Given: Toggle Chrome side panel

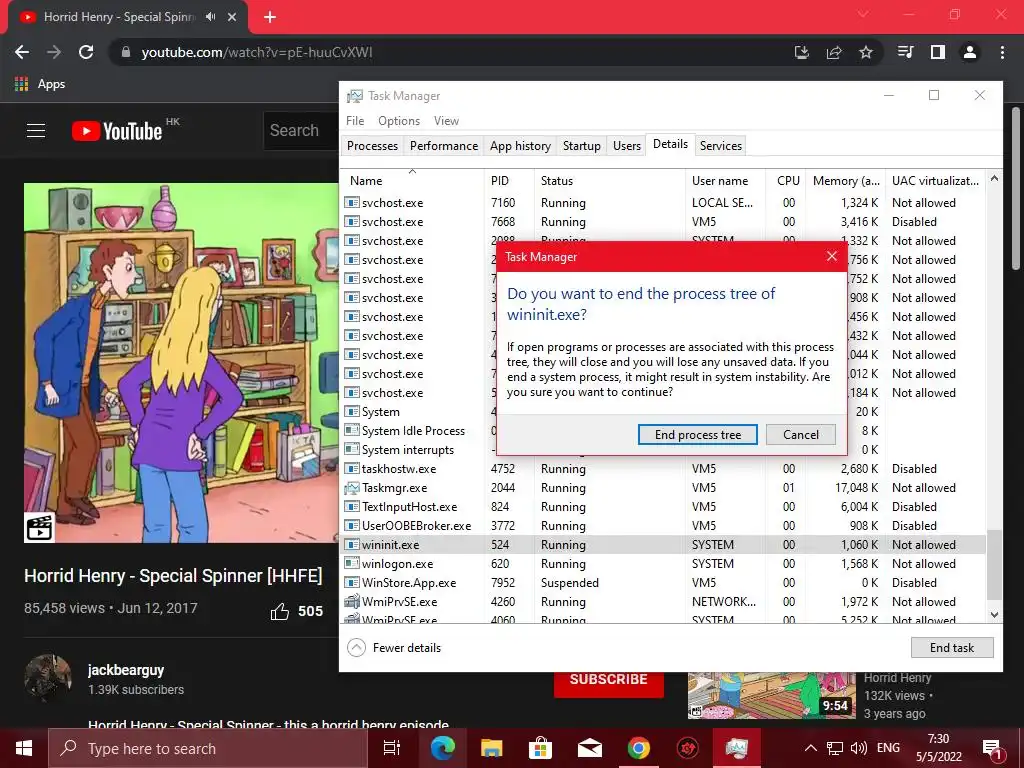Looking at the screenshot, I should point(938,52).
